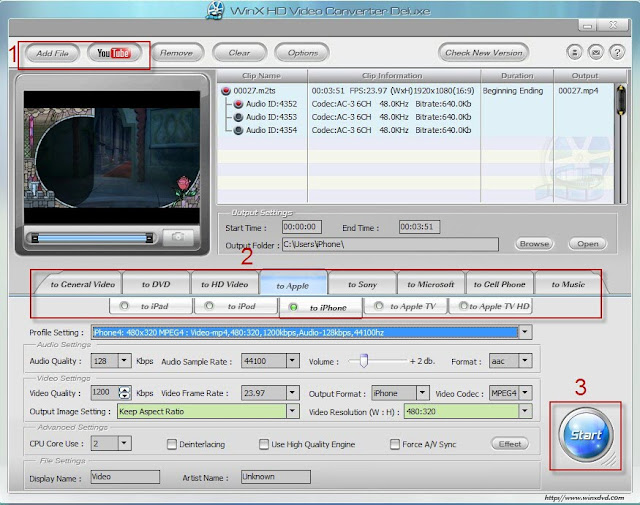Viewport: 640px width, 505px height.
Task: Click the video preview thumbnail
Action: pos(112,158)
